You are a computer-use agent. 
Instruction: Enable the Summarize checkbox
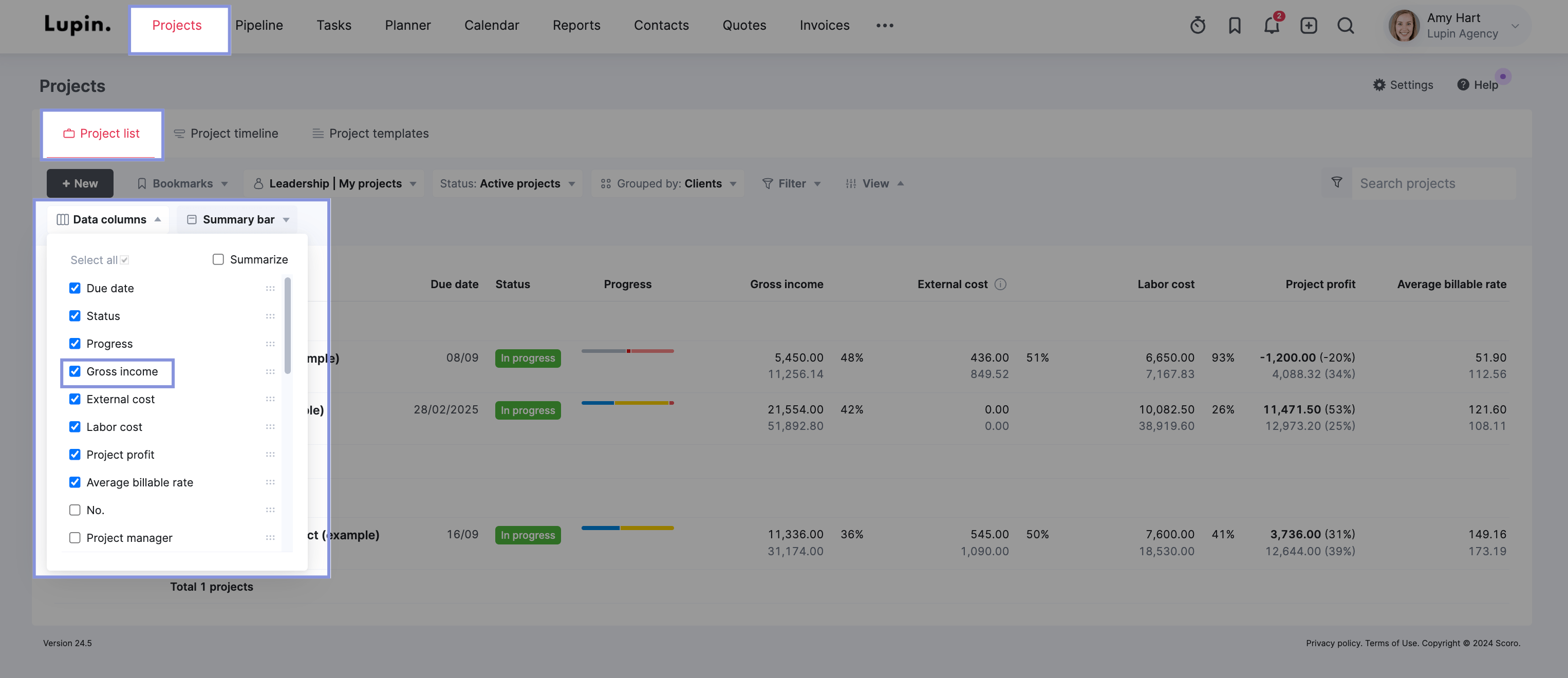pyautogui.click(x=218, y=259)
